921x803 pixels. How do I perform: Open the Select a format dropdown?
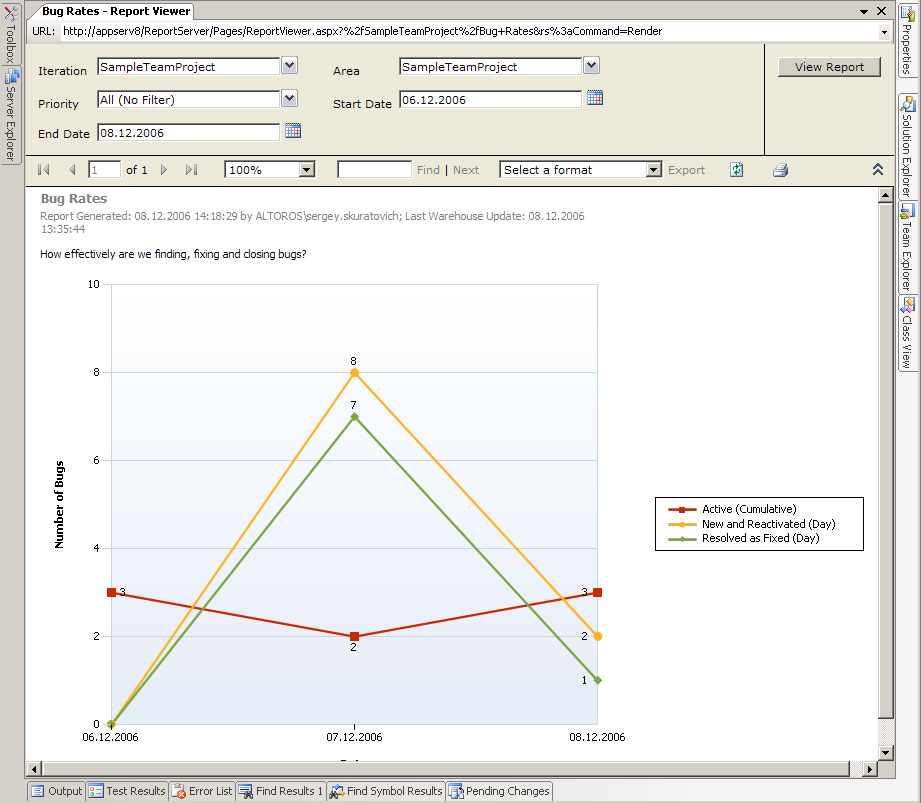point(654,170)
